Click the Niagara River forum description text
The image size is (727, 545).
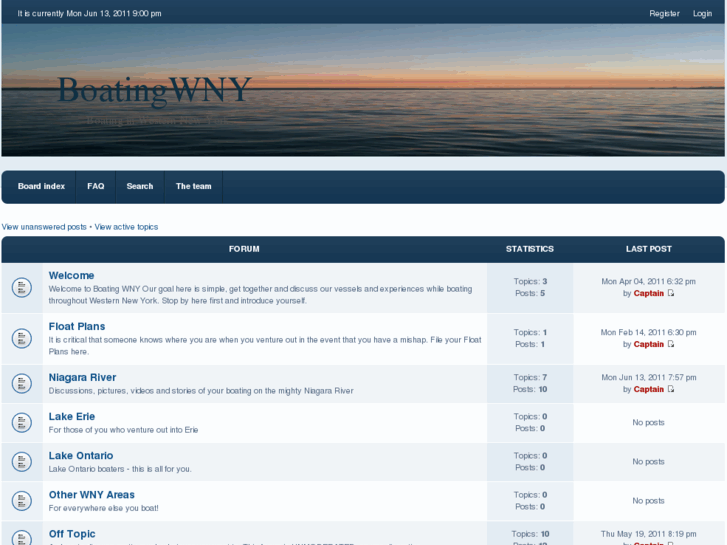pos(201,391)
